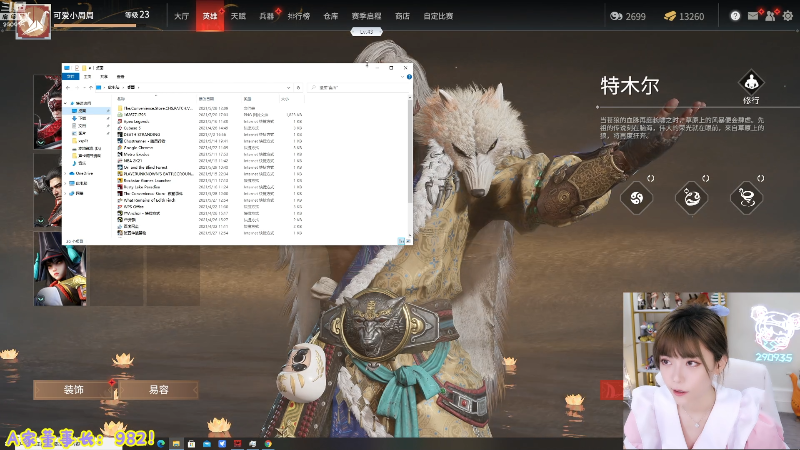
Task: Select the Downloads item in the sidebar
Action: pyautogui.click(x=82, y=118)
